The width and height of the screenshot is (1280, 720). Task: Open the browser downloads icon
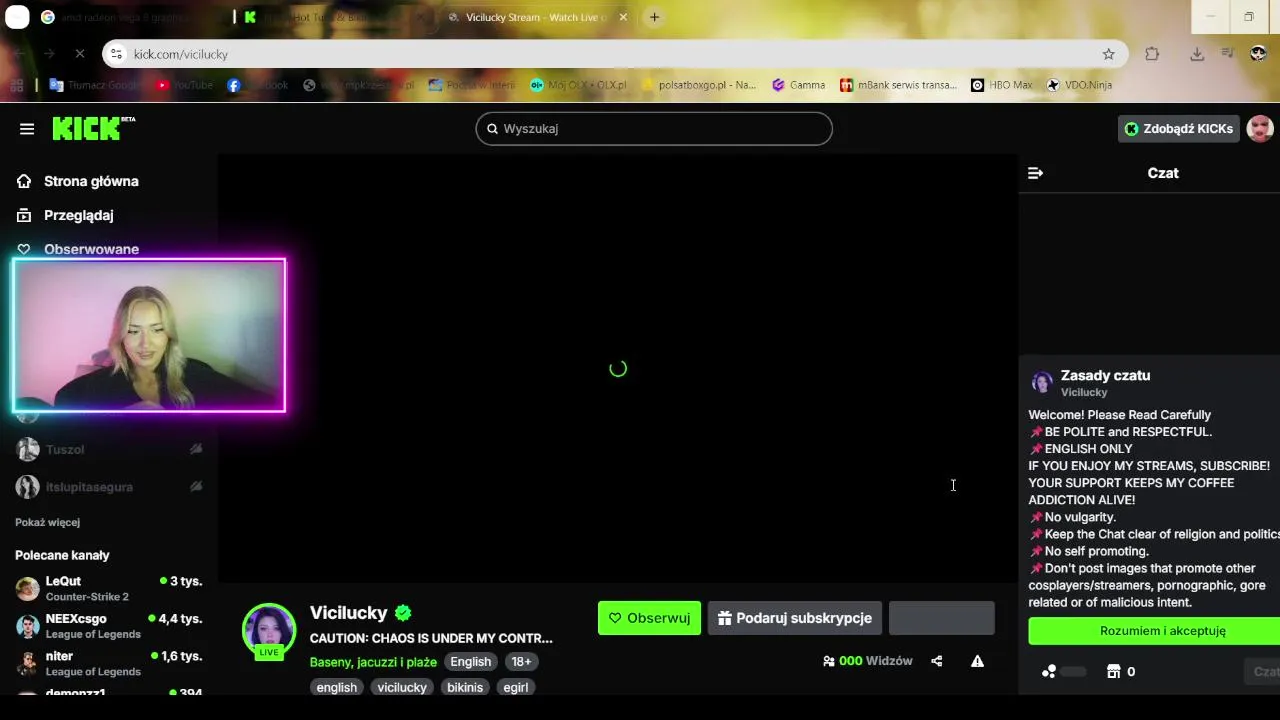[1197, 54]
